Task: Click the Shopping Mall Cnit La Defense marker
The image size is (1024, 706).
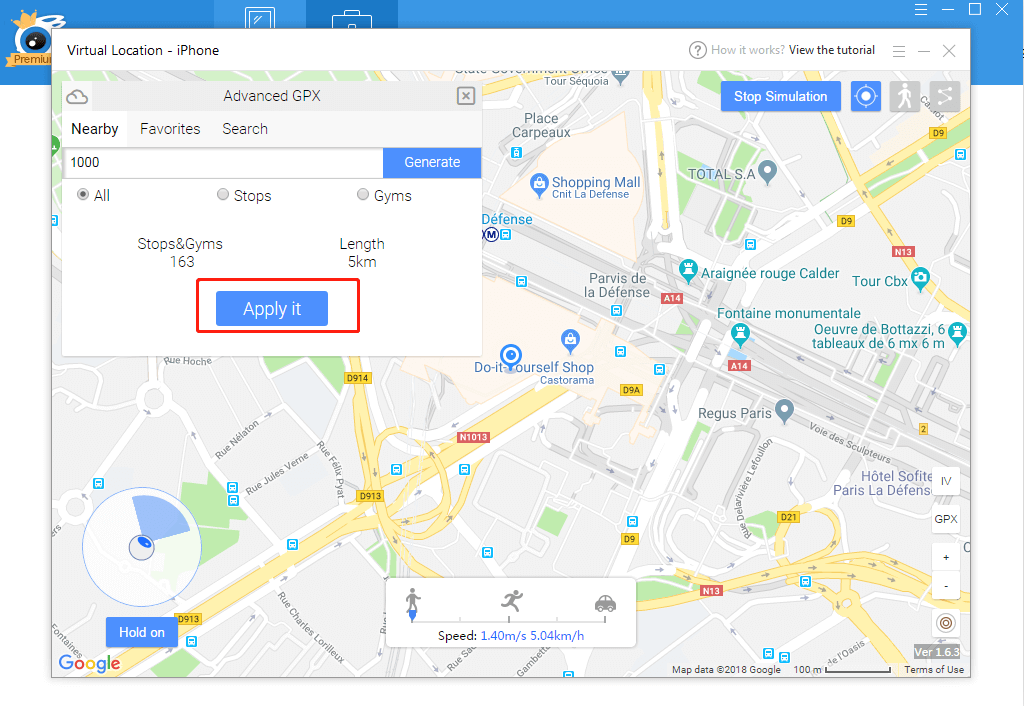Action: (539, 185)
